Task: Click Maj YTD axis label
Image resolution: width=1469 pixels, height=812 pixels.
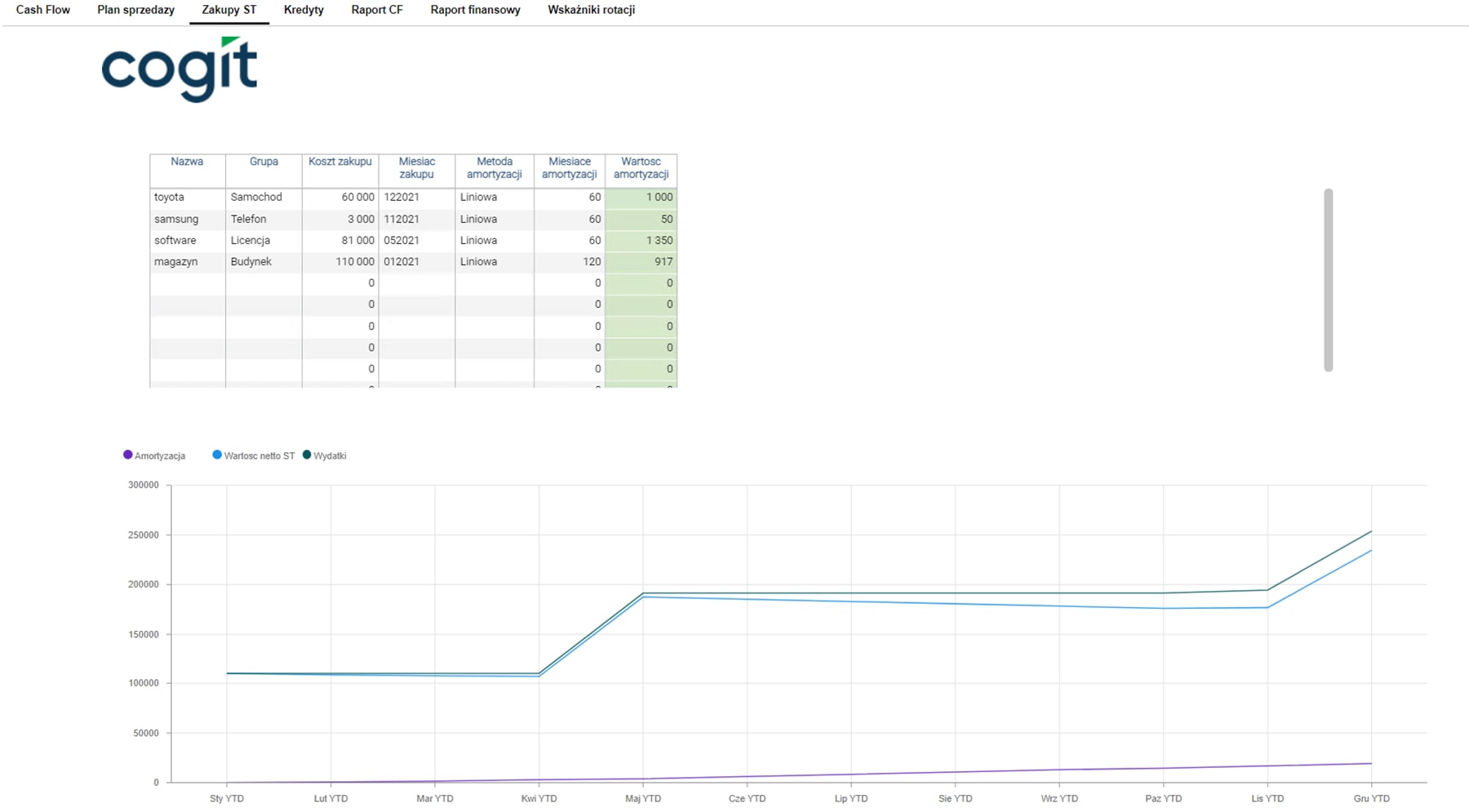Action: click(643, 798)
